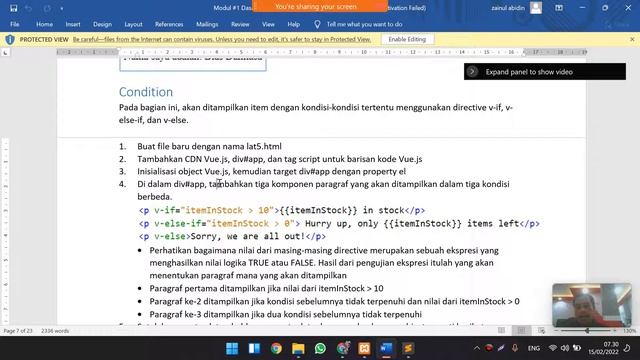Click the 'Paragraf ke-3 ditampilkan' bullet

(x=285, y=315)
